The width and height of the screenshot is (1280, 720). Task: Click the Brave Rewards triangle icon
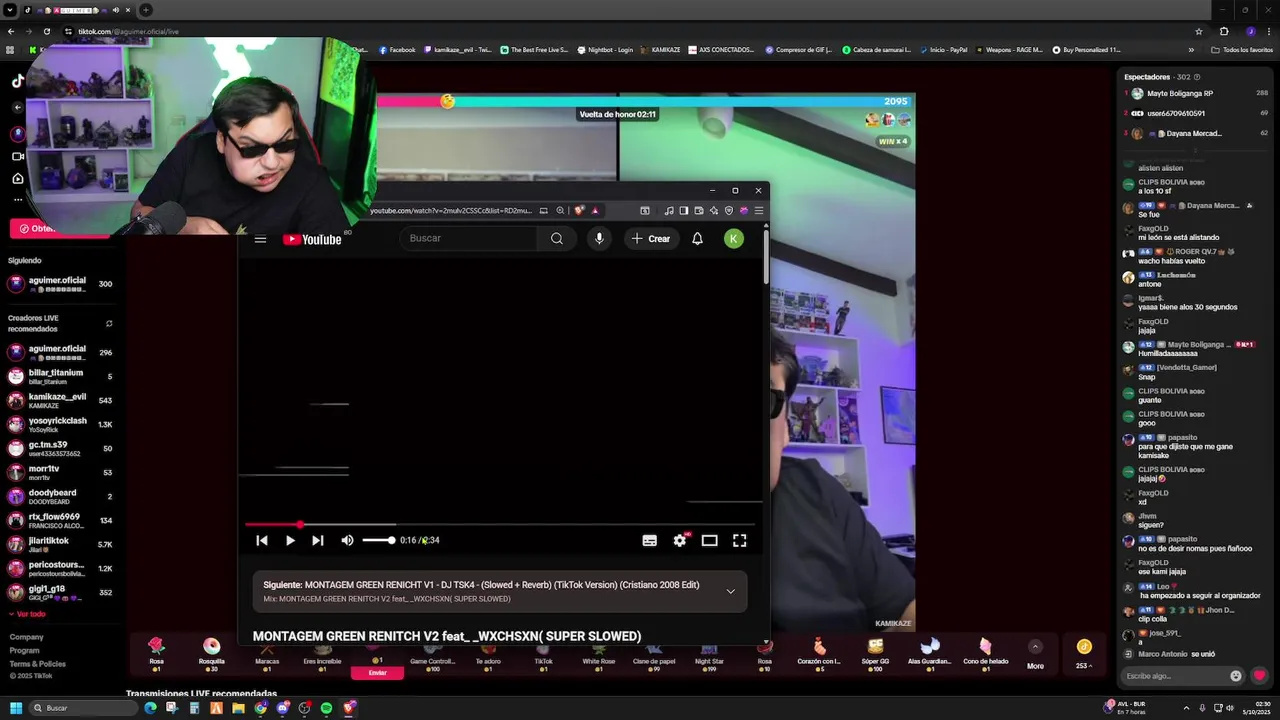coord(595,210)
